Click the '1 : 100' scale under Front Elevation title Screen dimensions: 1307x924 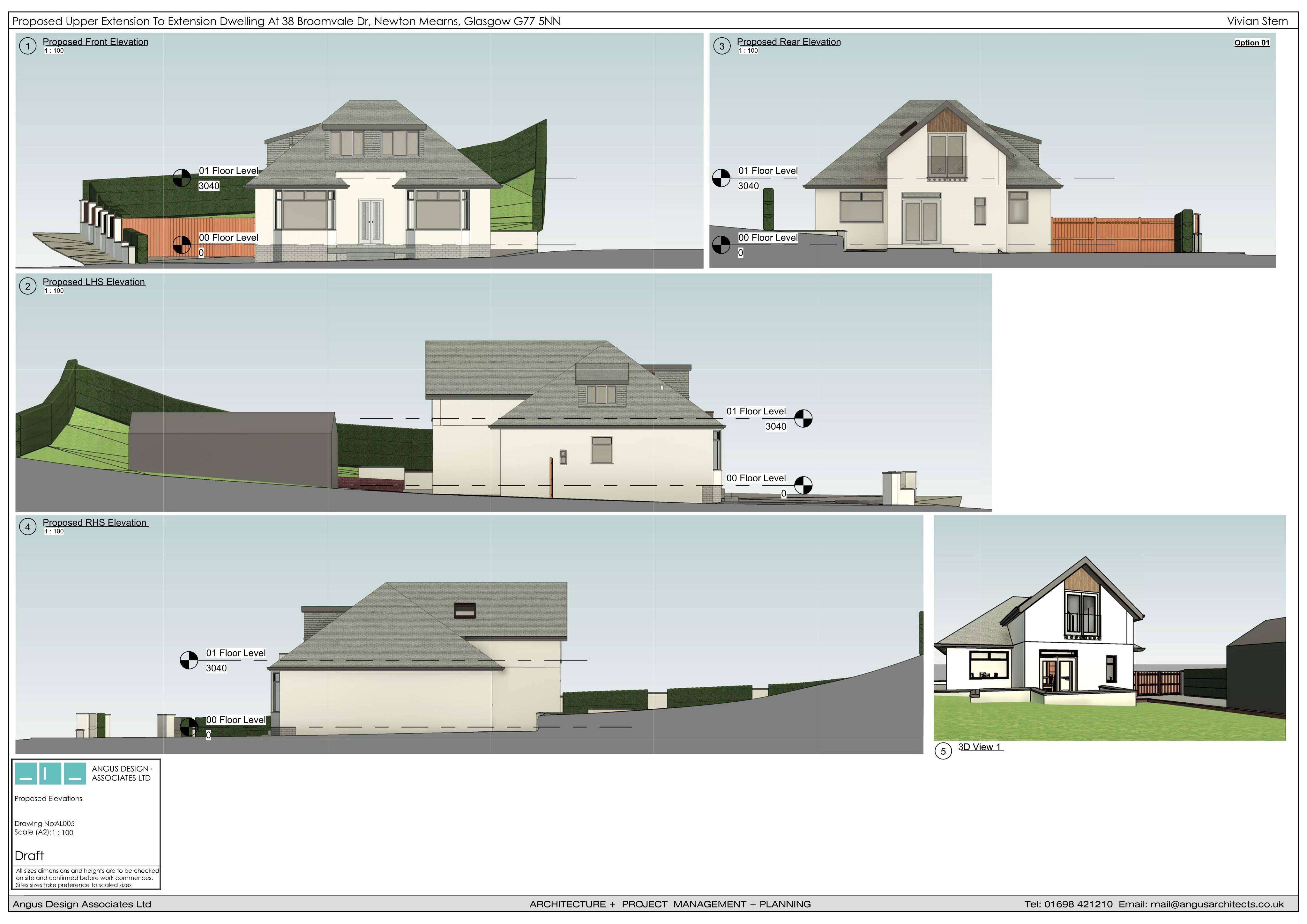(55, 51)
